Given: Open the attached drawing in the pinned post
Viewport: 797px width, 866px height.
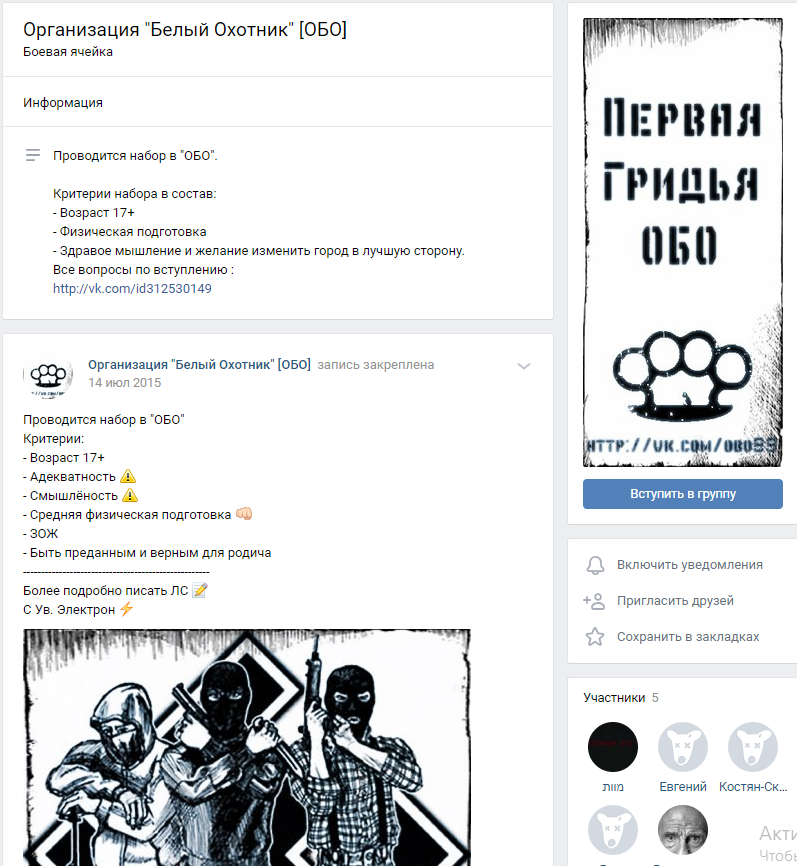Looking at the screenshot, I should point(247,747).
